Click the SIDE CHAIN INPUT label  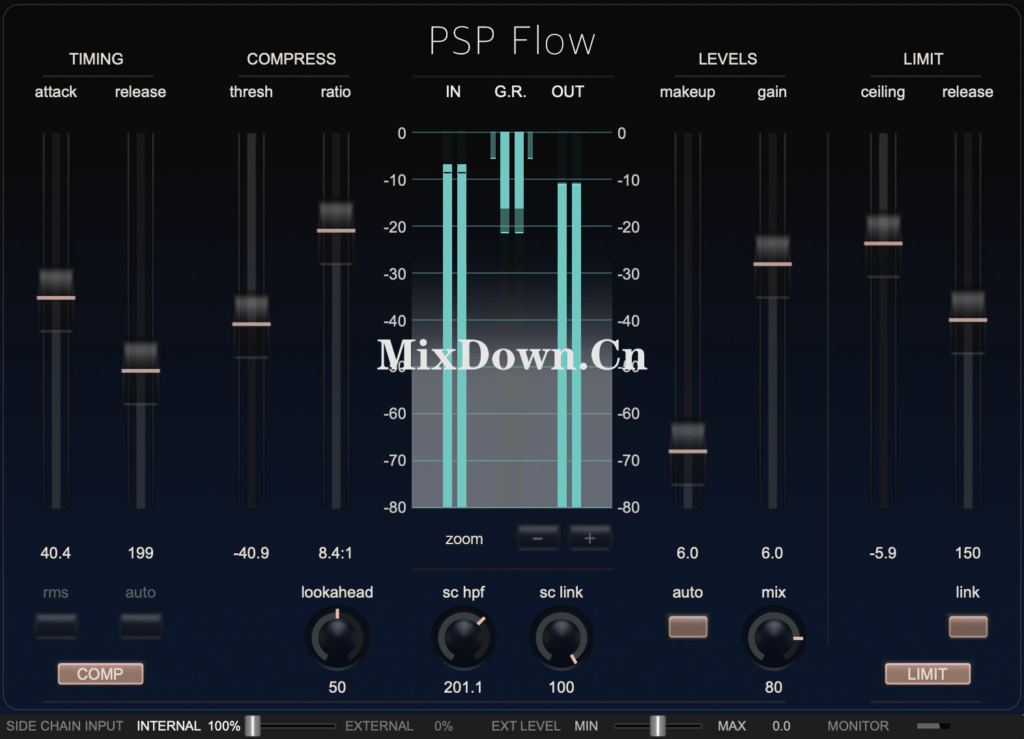(x=65, y=726)
